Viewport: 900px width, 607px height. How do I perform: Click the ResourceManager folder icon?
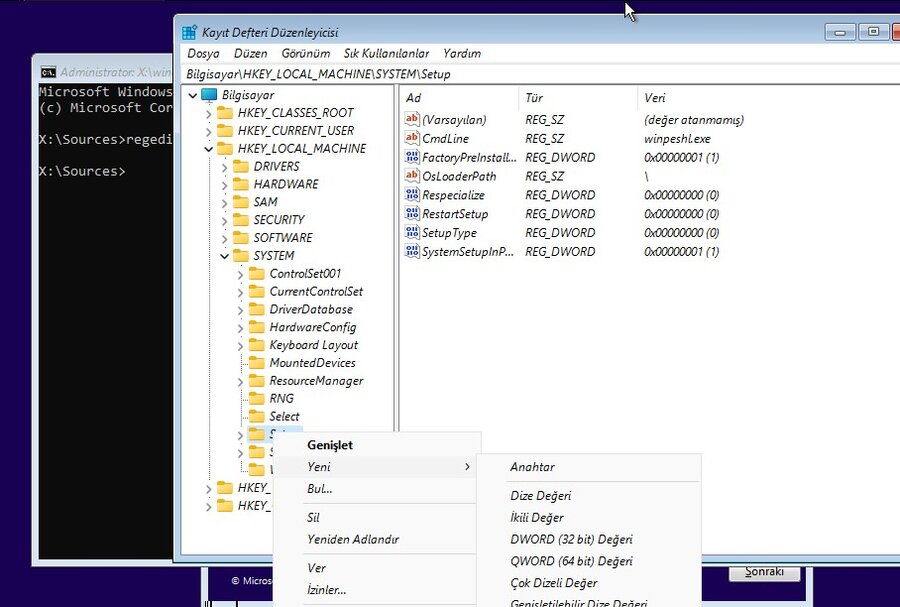click(257, 381)
